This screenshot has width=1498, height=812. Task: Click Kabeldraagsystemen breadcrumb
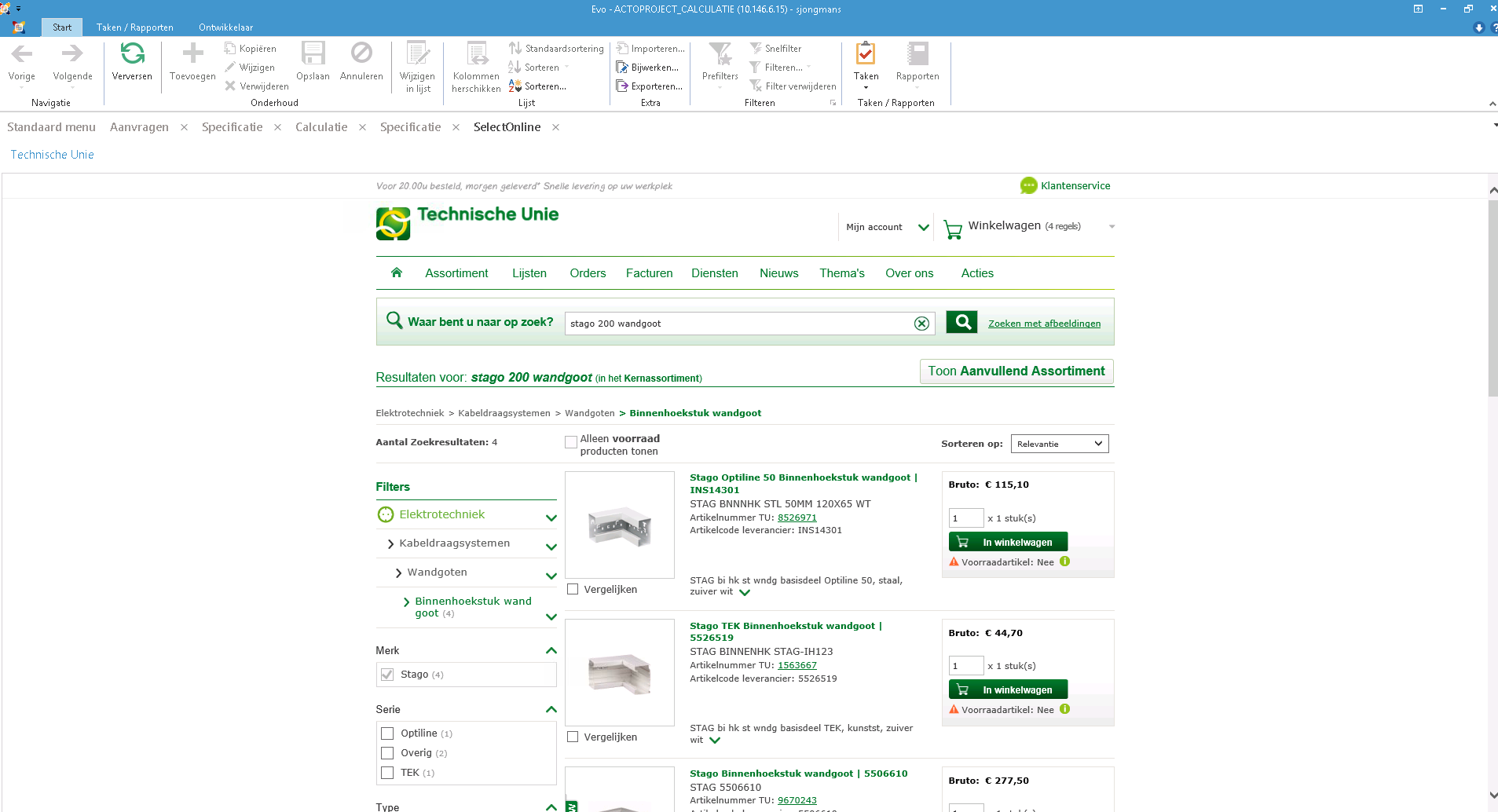tap(504, 413)
